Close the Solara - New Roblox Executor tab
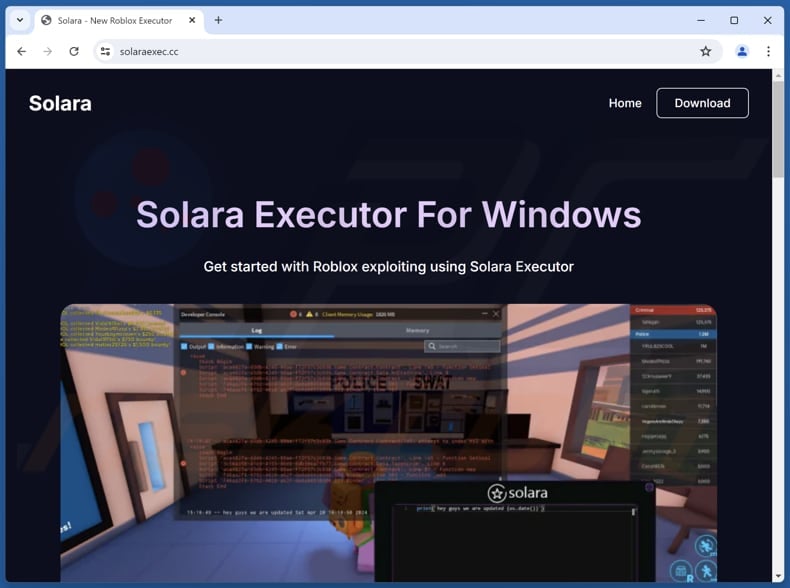Viewport: 790px width, 588px height. coord(192,20)
